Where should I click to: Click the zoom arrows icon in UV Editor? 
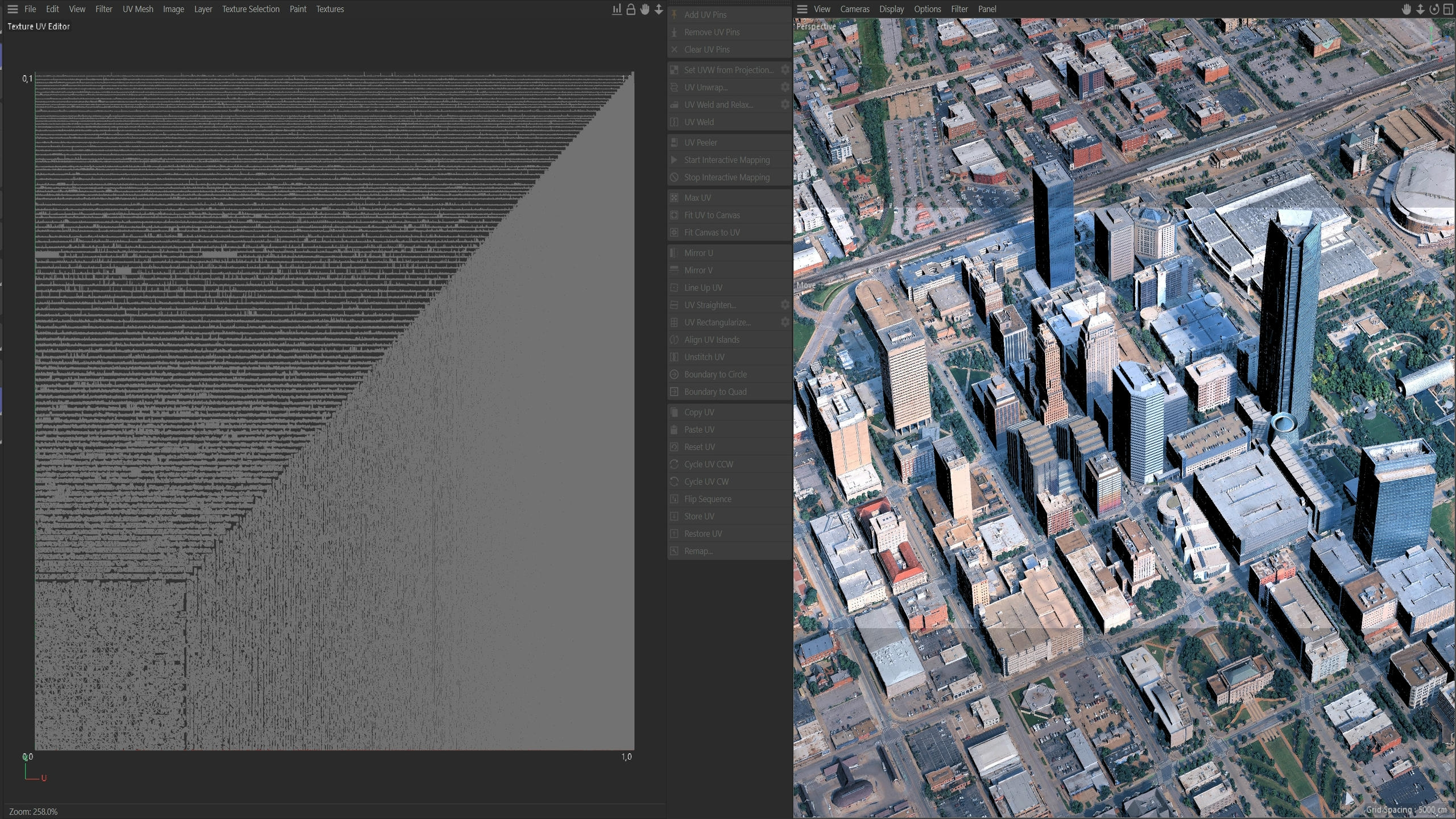pyautogui.click(x=659, y=9)
